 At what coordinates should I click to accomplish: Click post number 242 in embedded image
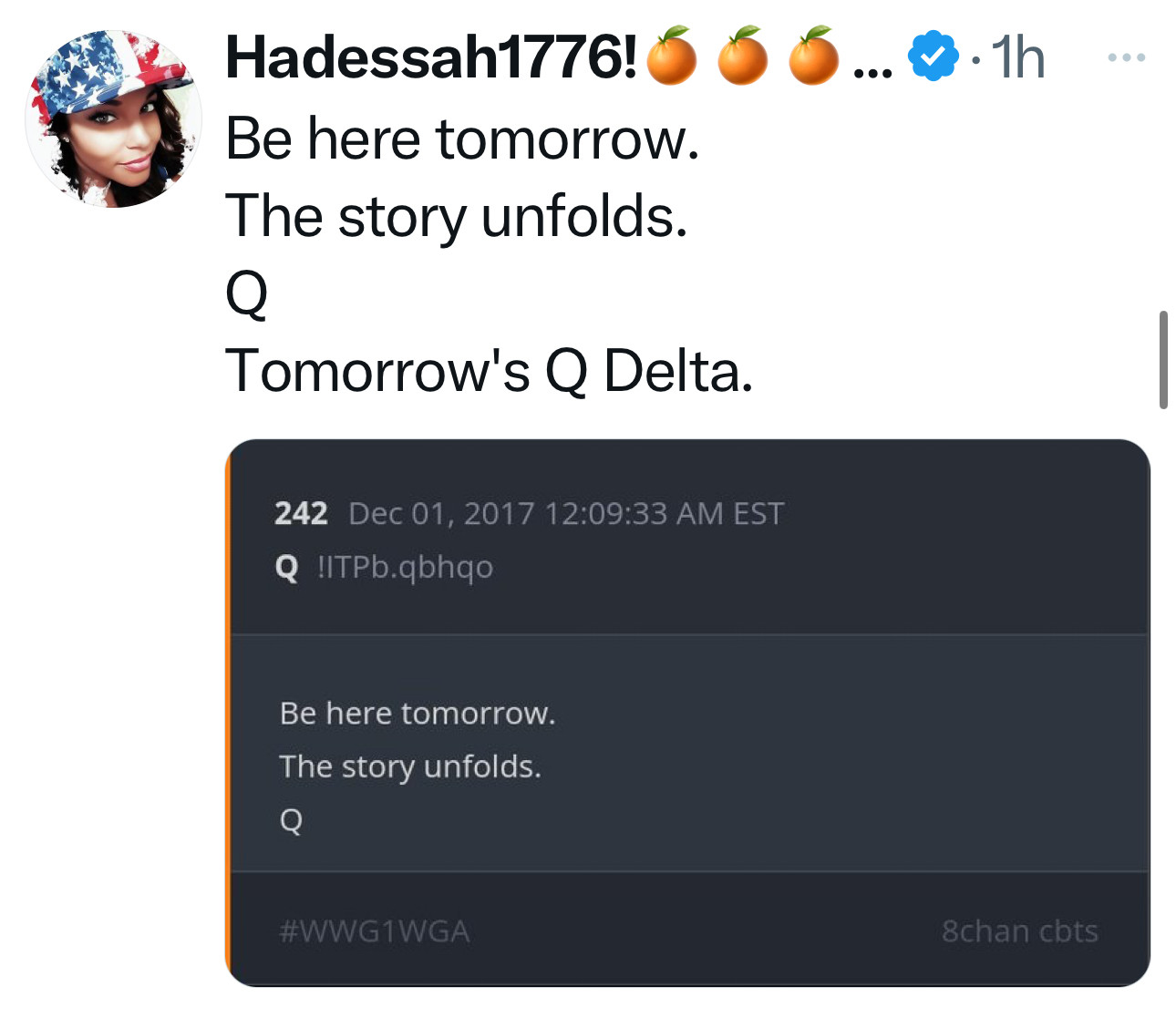301,513
